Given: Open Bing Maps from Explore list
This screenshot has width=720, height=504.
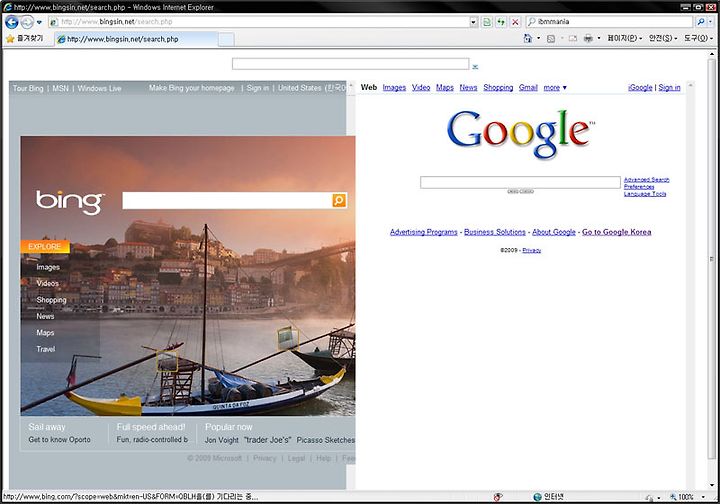Looking at the screenshot, I should coord(45,333).
